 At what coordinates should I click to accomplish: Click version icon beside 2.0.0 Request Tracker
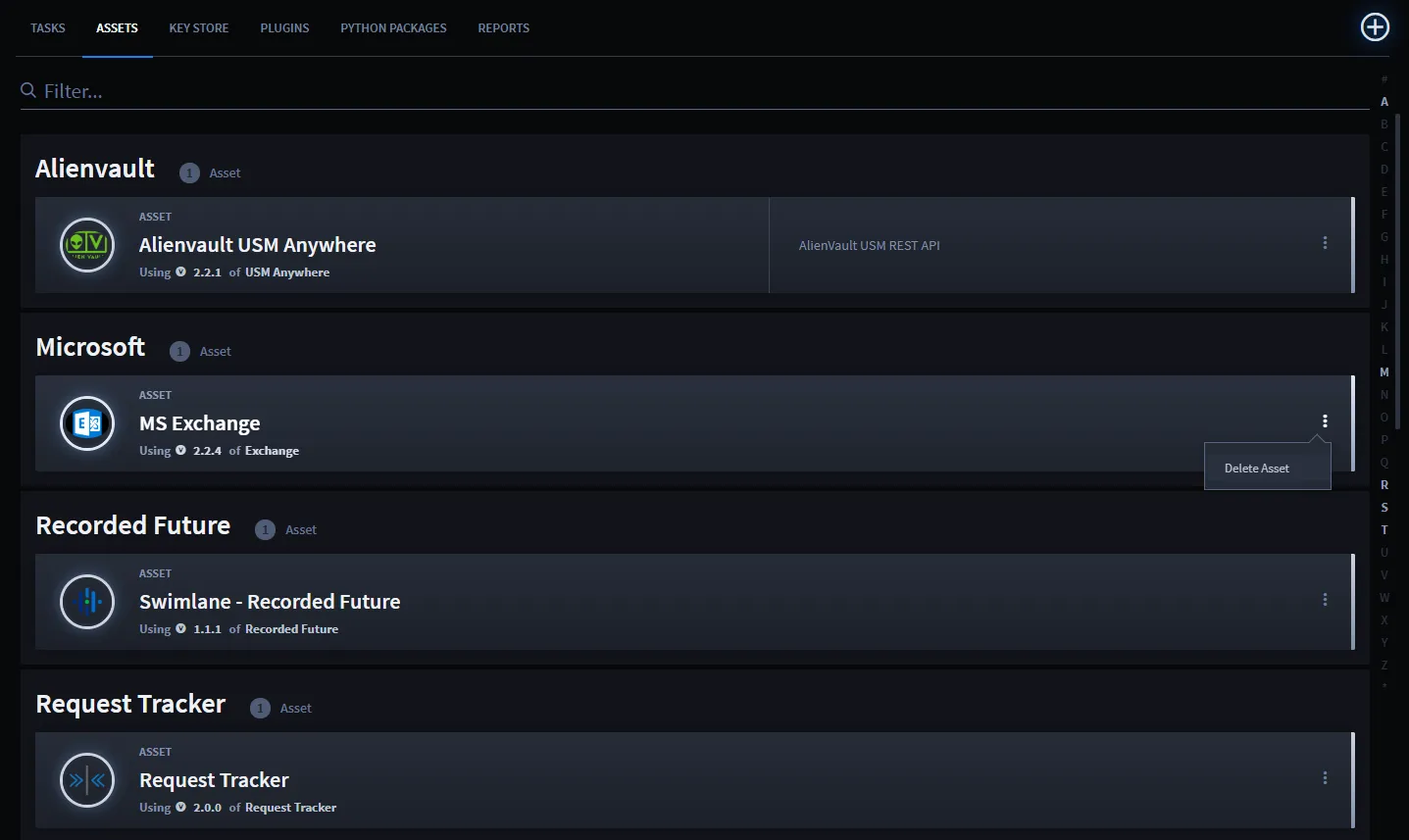click(x=180, y=808)
